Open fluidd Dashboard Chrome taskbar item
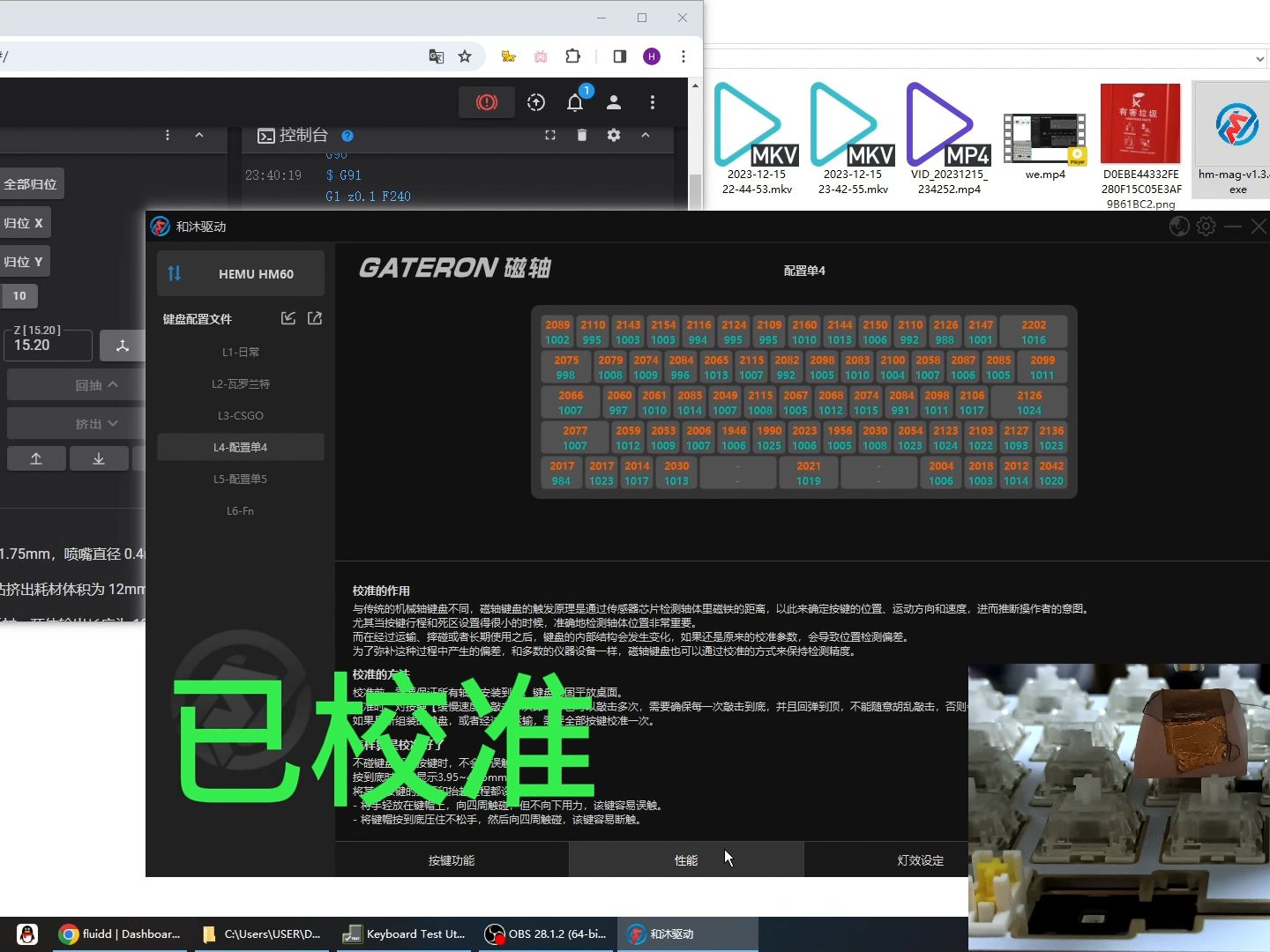The image size is (1270, 952). click(x=121, y=934)
